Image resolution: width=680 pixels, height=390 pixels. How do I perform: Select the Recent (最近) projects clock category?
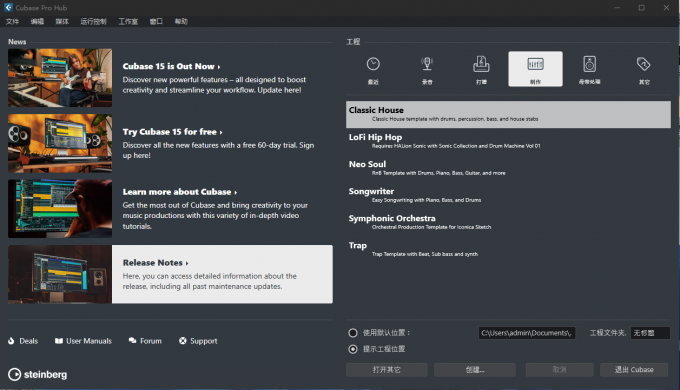pos(373,69)
